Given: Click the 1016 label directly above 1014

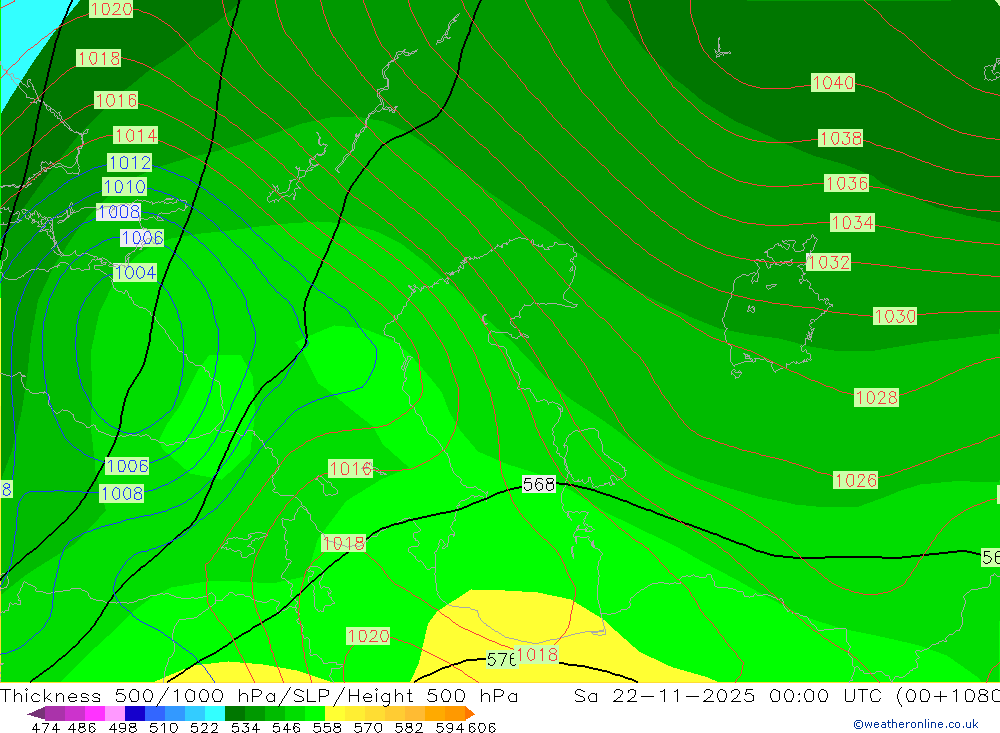Looking at the screenshot, I should (116, 100).
